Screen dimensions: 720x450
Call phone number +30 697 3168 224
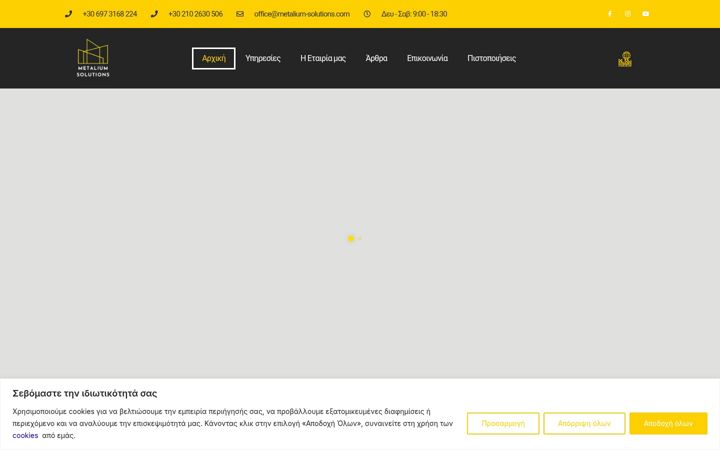tap(110, 14)
